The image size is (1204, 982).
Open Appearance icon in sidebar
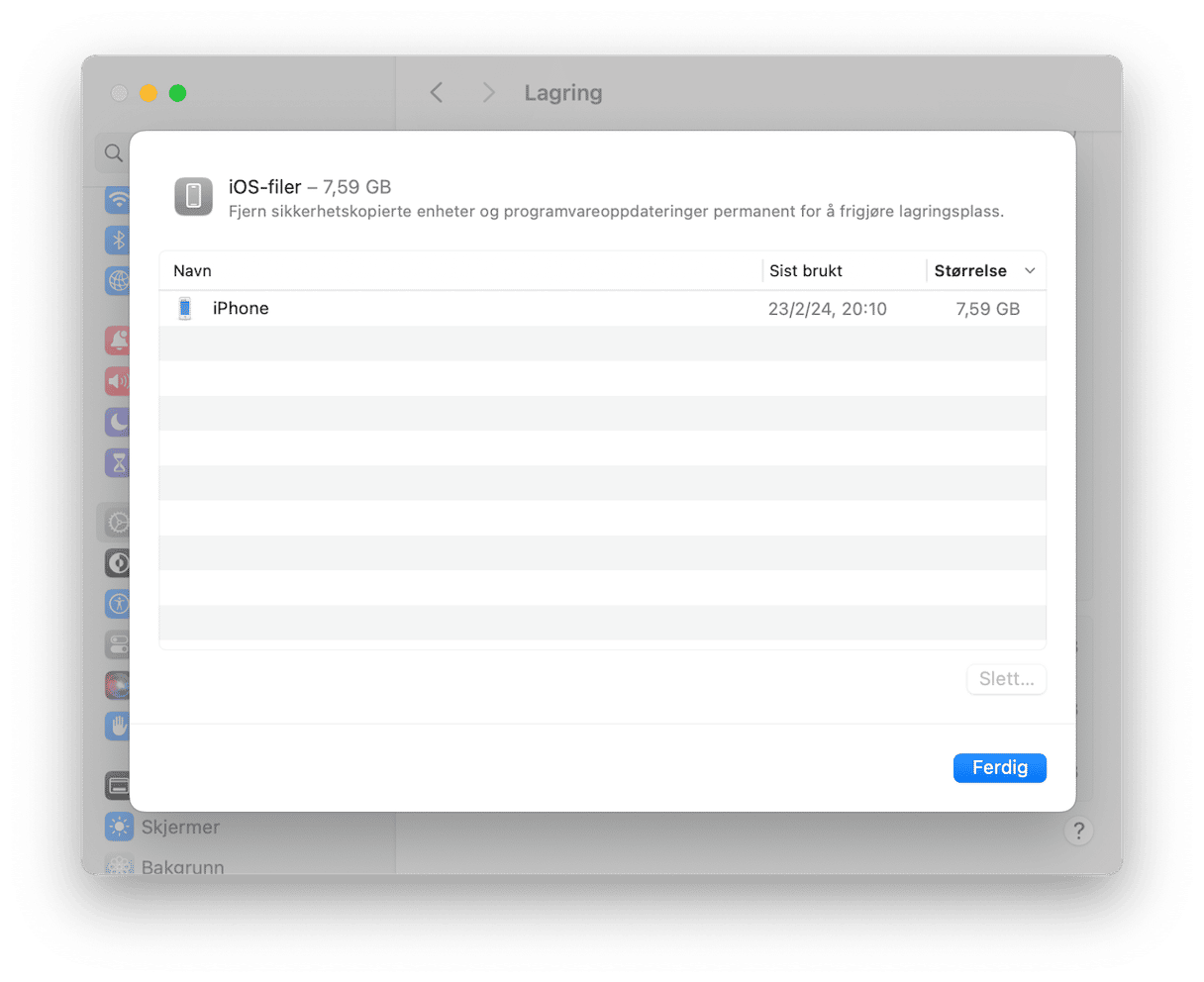pyautogui.click(x=118, y=563)
